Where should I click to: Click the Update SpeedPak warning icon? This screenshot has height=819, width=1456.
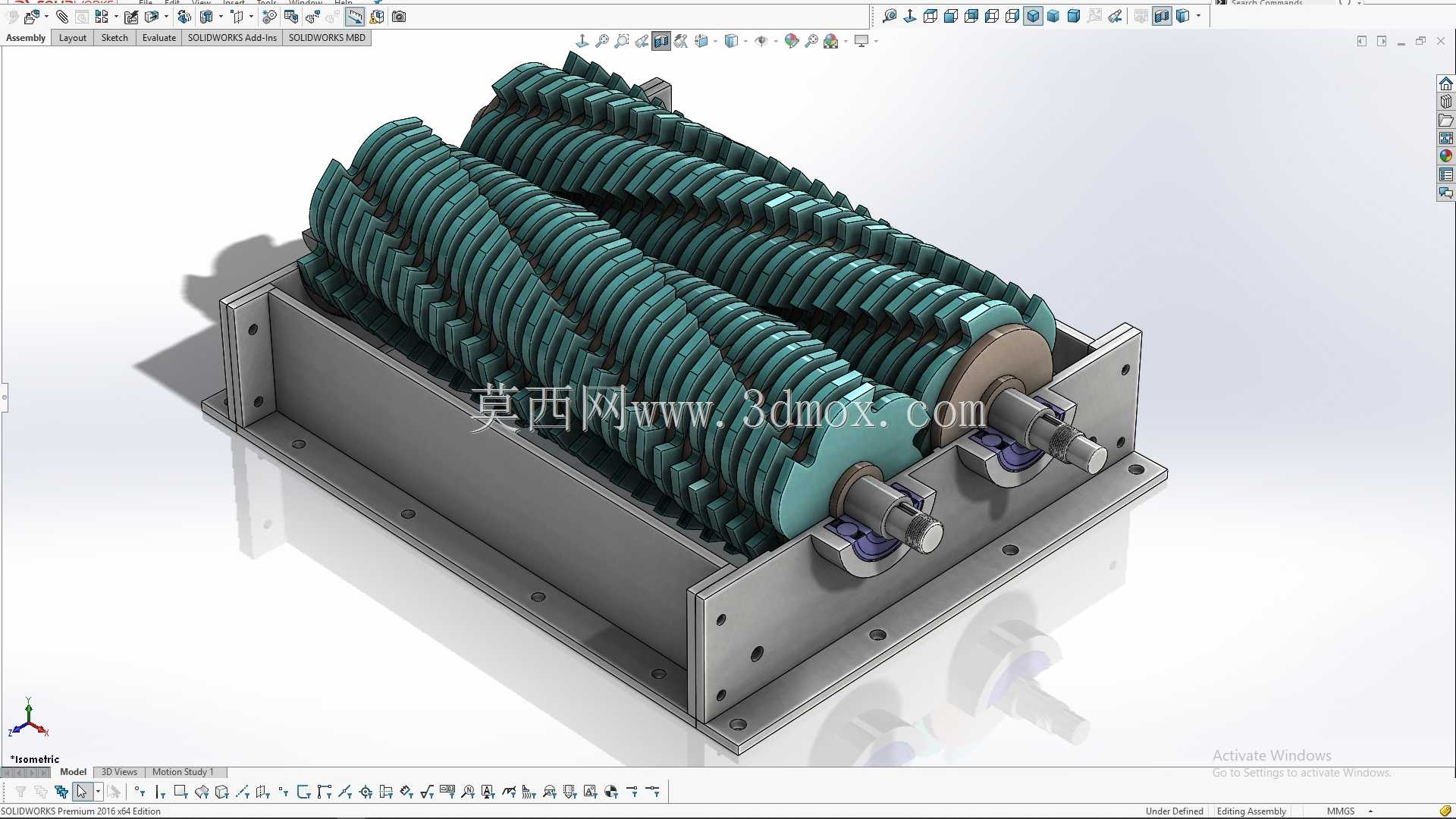pos(376,17)
